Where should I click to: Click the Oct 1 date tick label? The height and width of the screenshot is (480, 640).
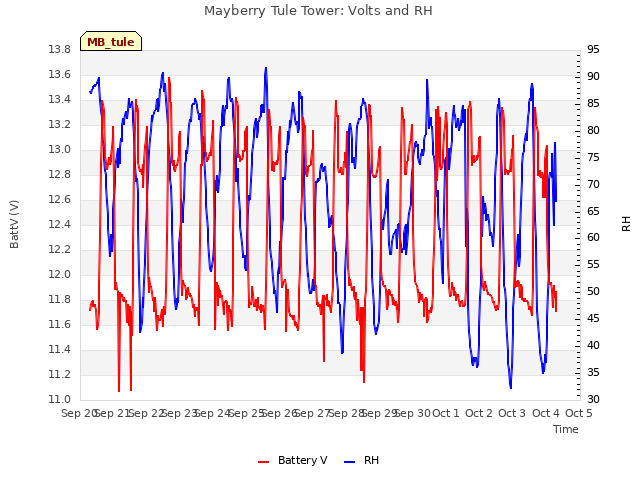tap(446, 413)
